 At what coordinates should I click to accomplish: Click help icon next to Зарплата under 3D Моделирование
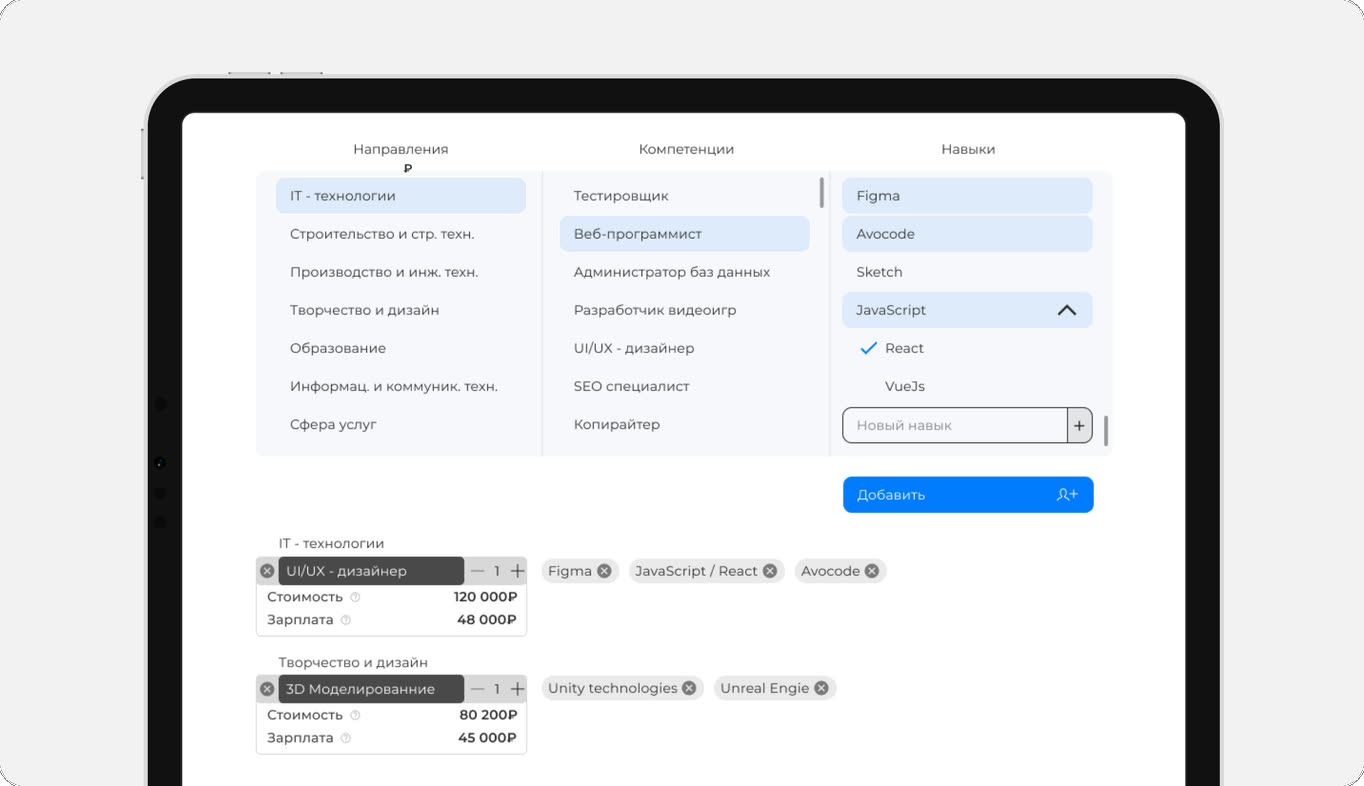pyautogui.click(x=346, y=738)
